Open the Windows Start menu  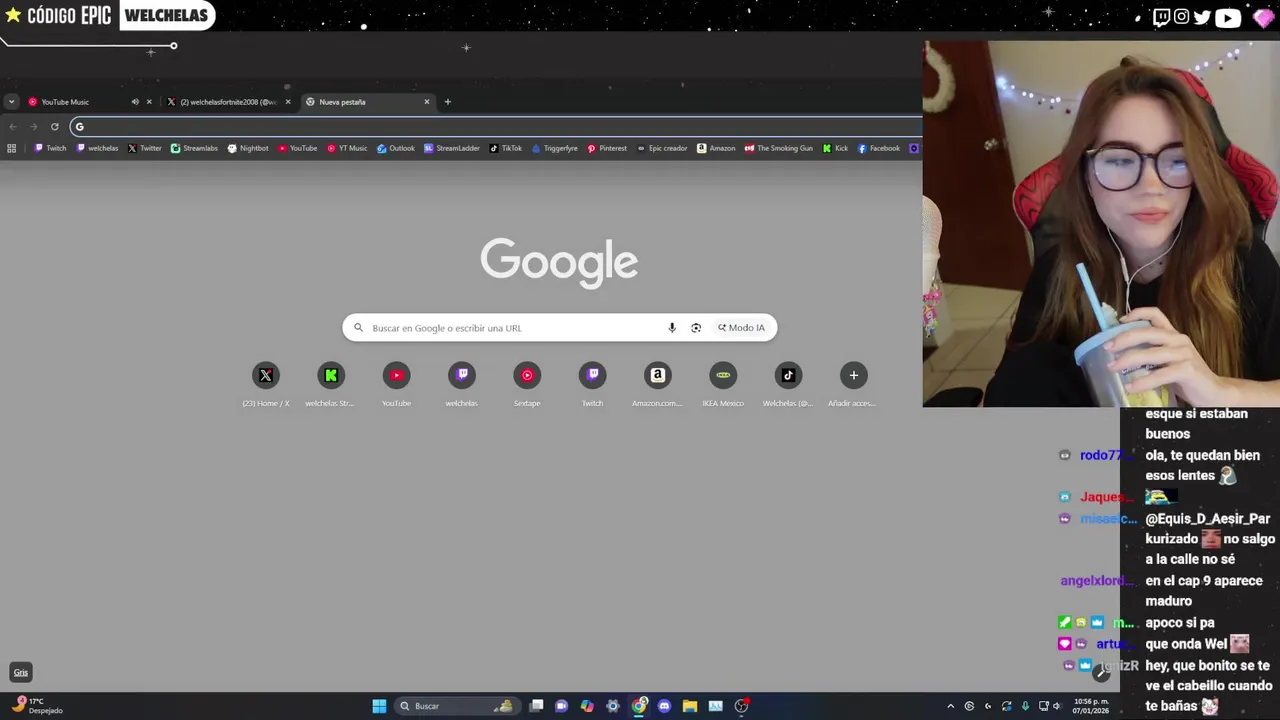click(x=379, y=706)
